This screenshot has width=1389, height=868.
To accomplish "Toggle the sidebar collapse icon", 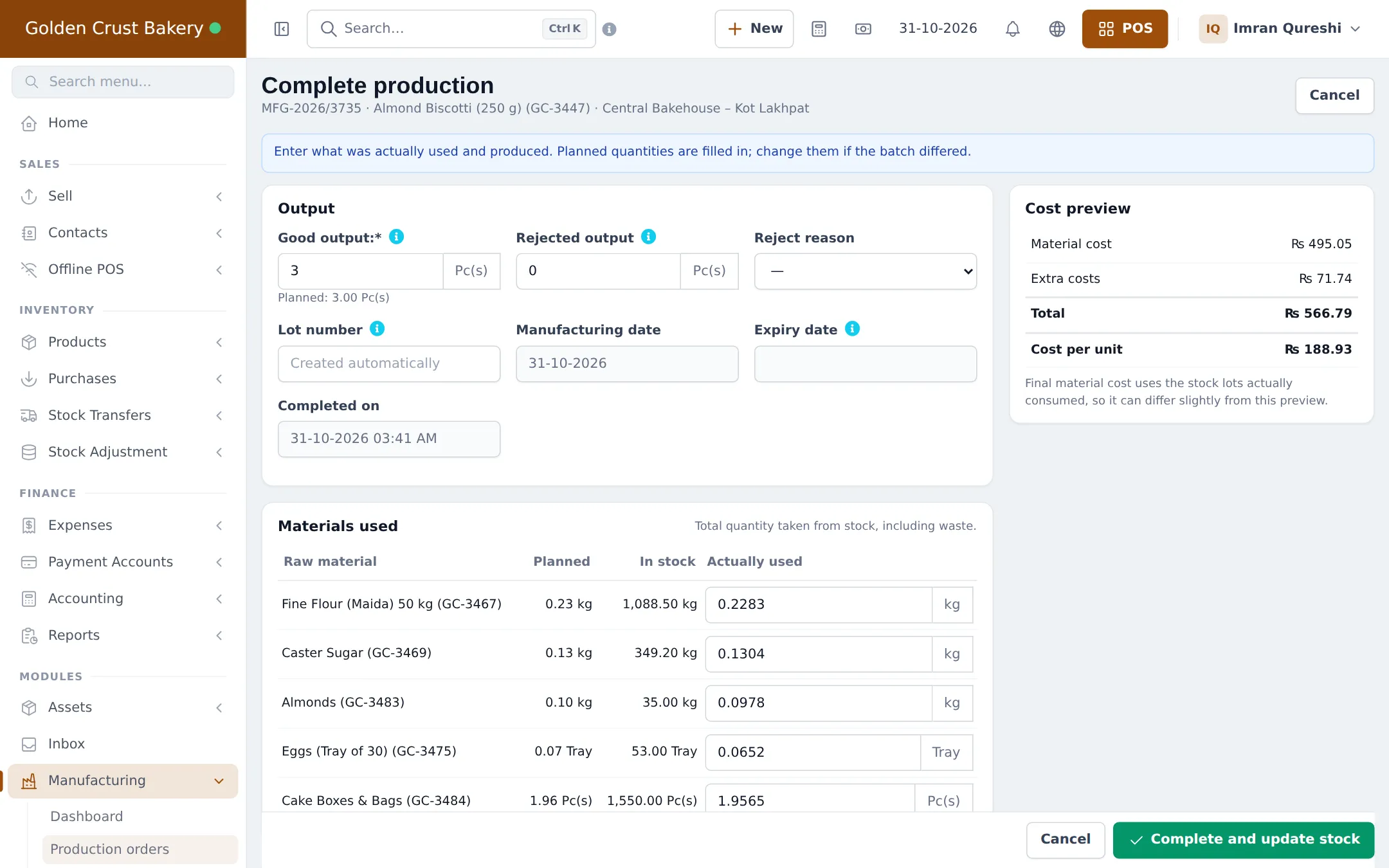I will tap(282, 29).
